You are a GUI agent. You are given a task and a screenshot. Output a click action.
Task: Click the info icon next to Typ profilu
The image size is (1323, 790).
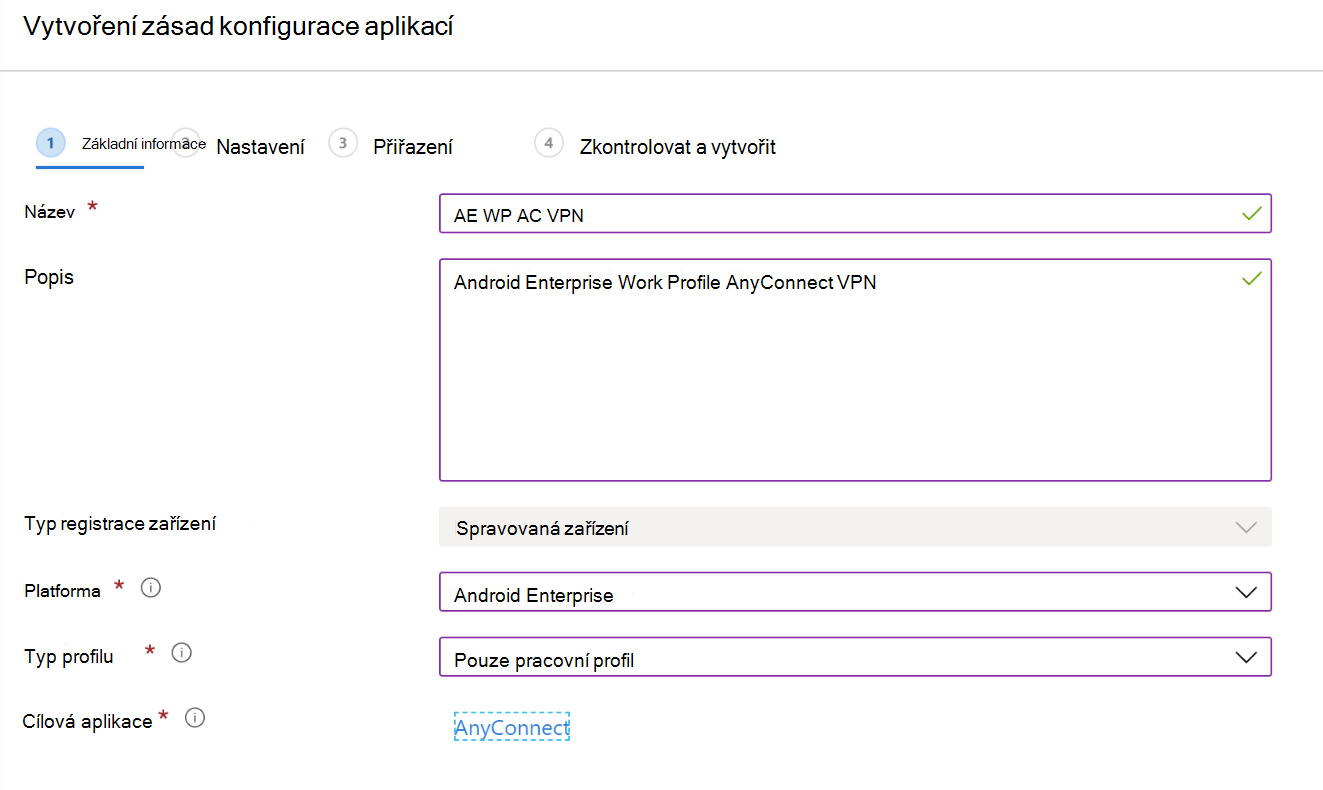[181, 653]
